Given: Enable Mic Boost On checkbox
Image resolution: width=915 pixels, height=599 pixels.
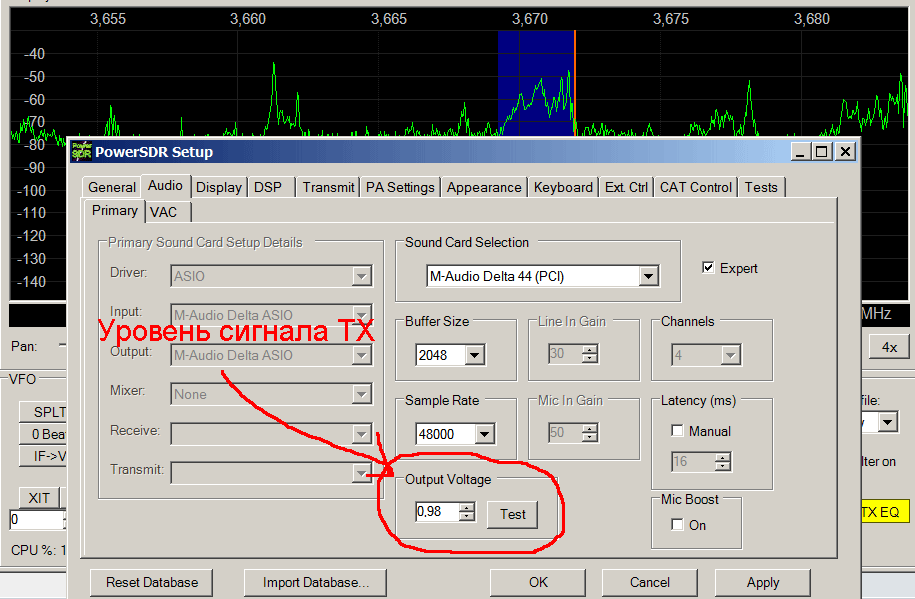Looking at the screenshot, I should click(678, 525).
